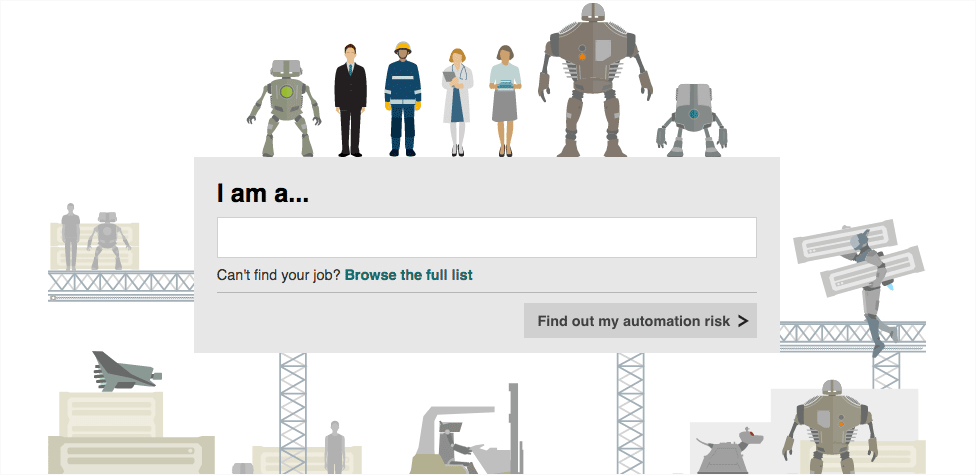Click the green-chested robot figure

coord(284,108)
